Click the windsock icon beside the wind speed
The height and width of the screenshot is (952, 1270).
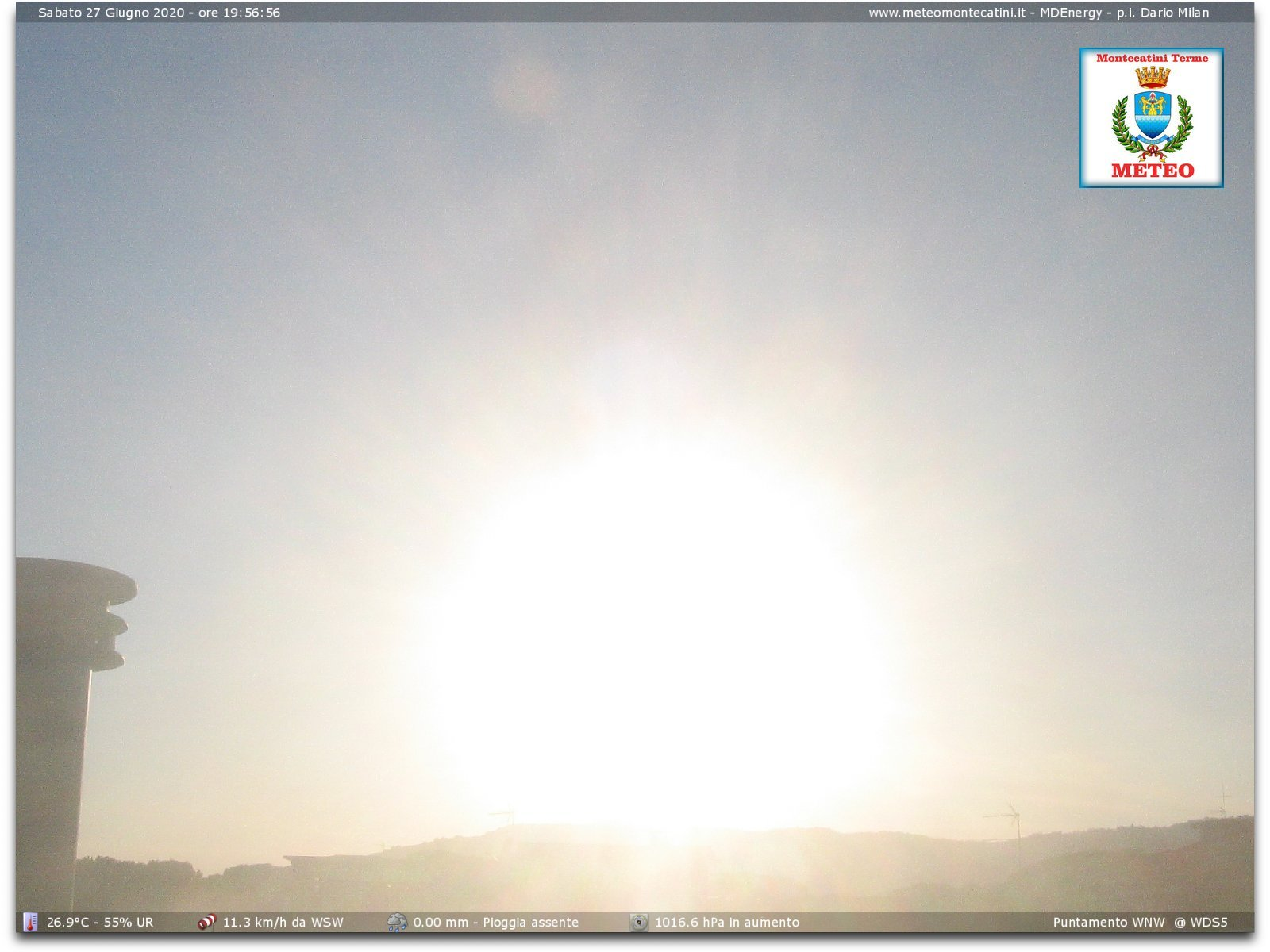coord(206,922)
